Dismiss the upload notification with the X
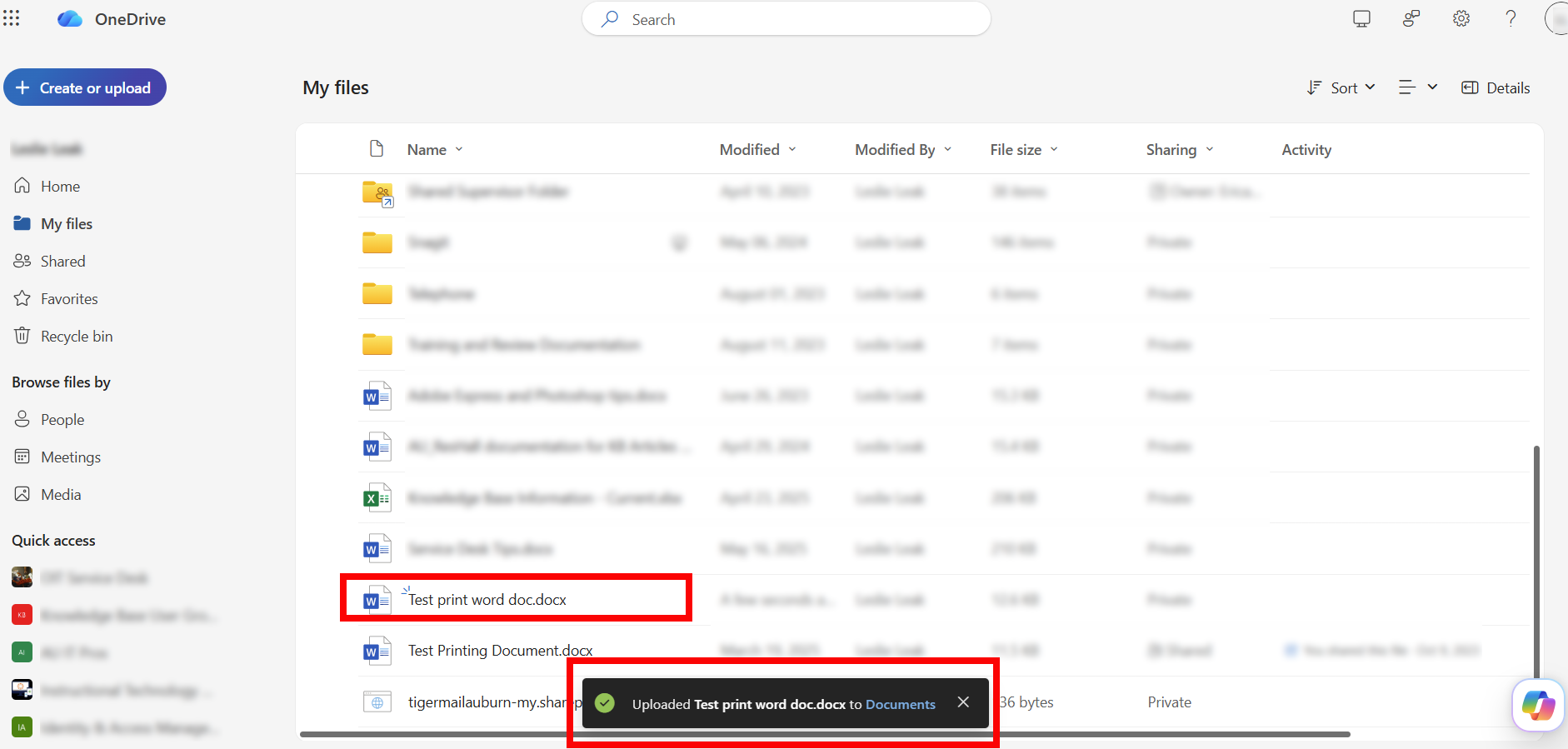1568x749 pixels. pyautogui.click(x=963, y=702)
